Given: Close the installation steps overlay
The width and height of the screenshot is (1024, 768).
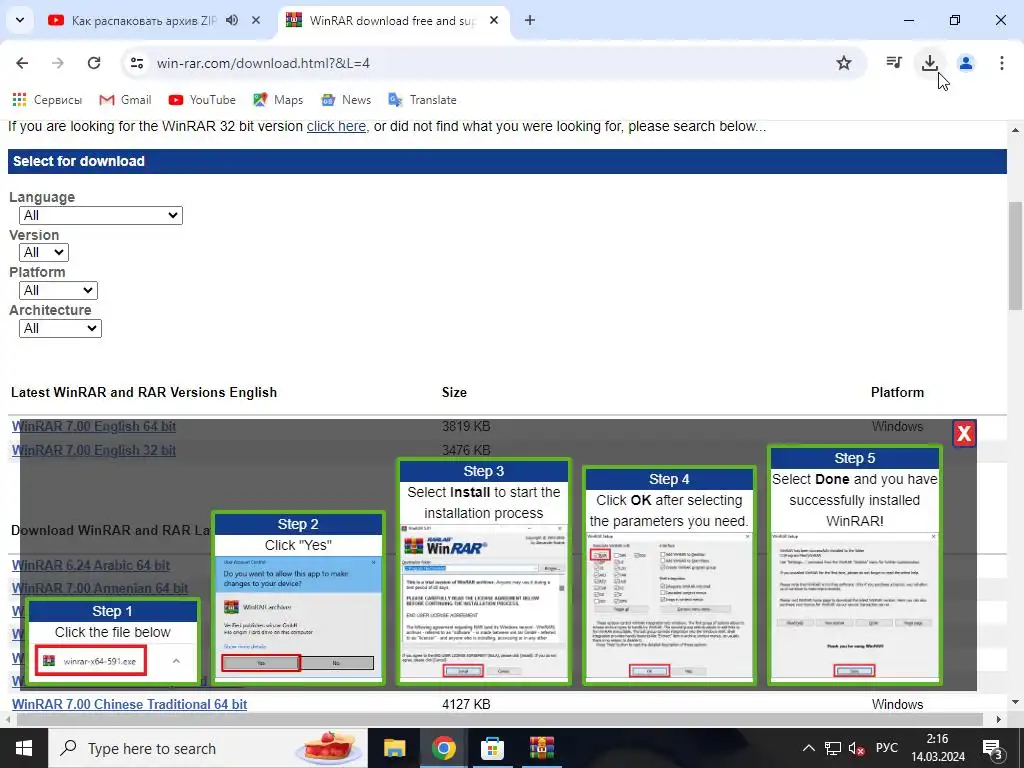Looking at the screenshot, I should (964, 434).
